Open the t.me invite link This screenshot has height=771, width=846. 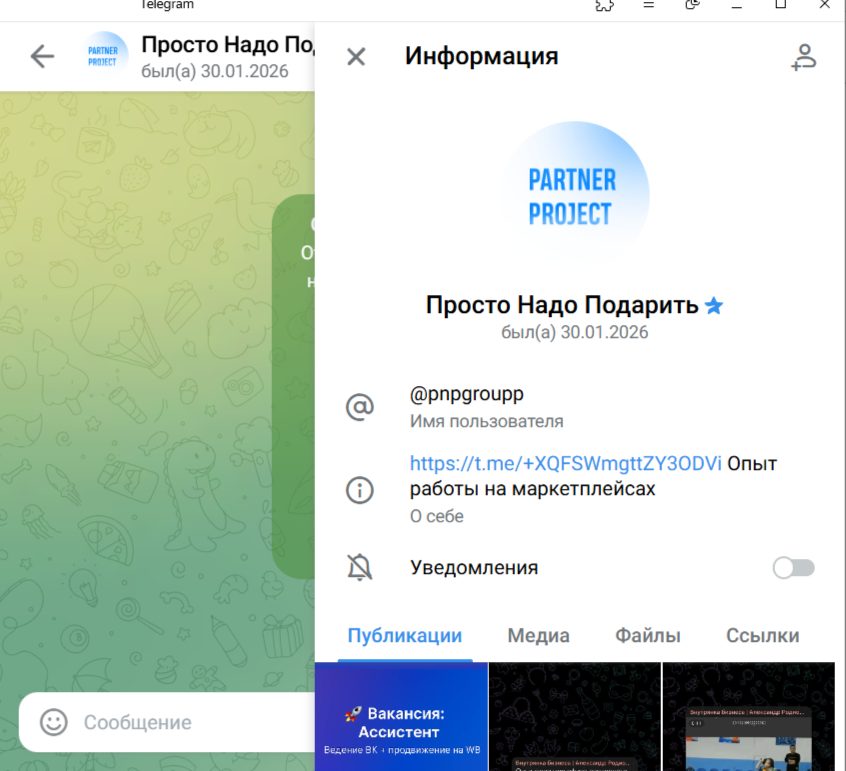[565, 464]
